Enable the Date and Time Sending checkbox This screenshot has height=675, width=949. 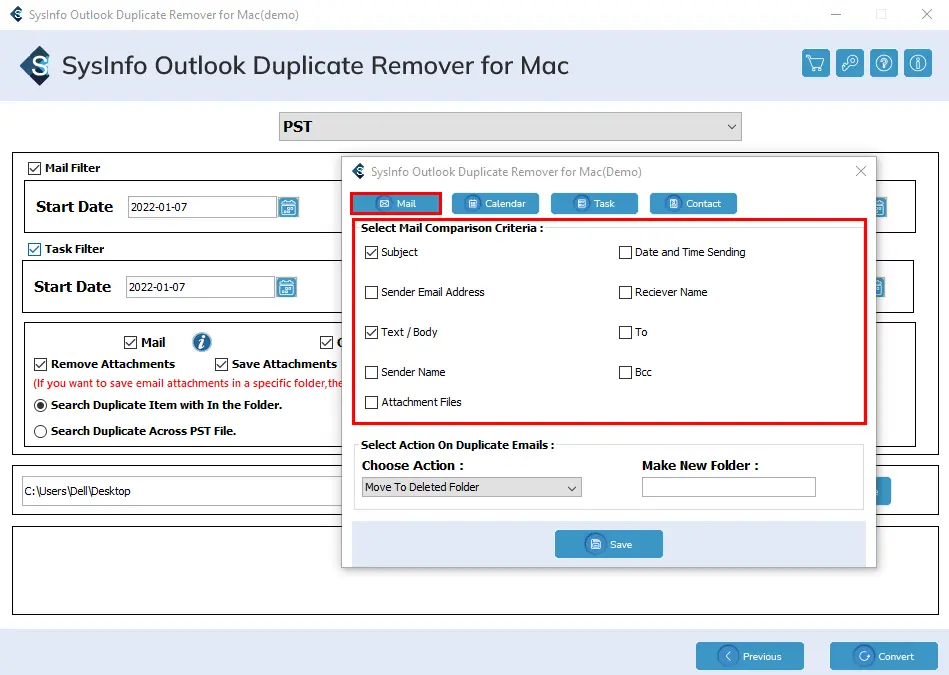click(x=625, y=252)
